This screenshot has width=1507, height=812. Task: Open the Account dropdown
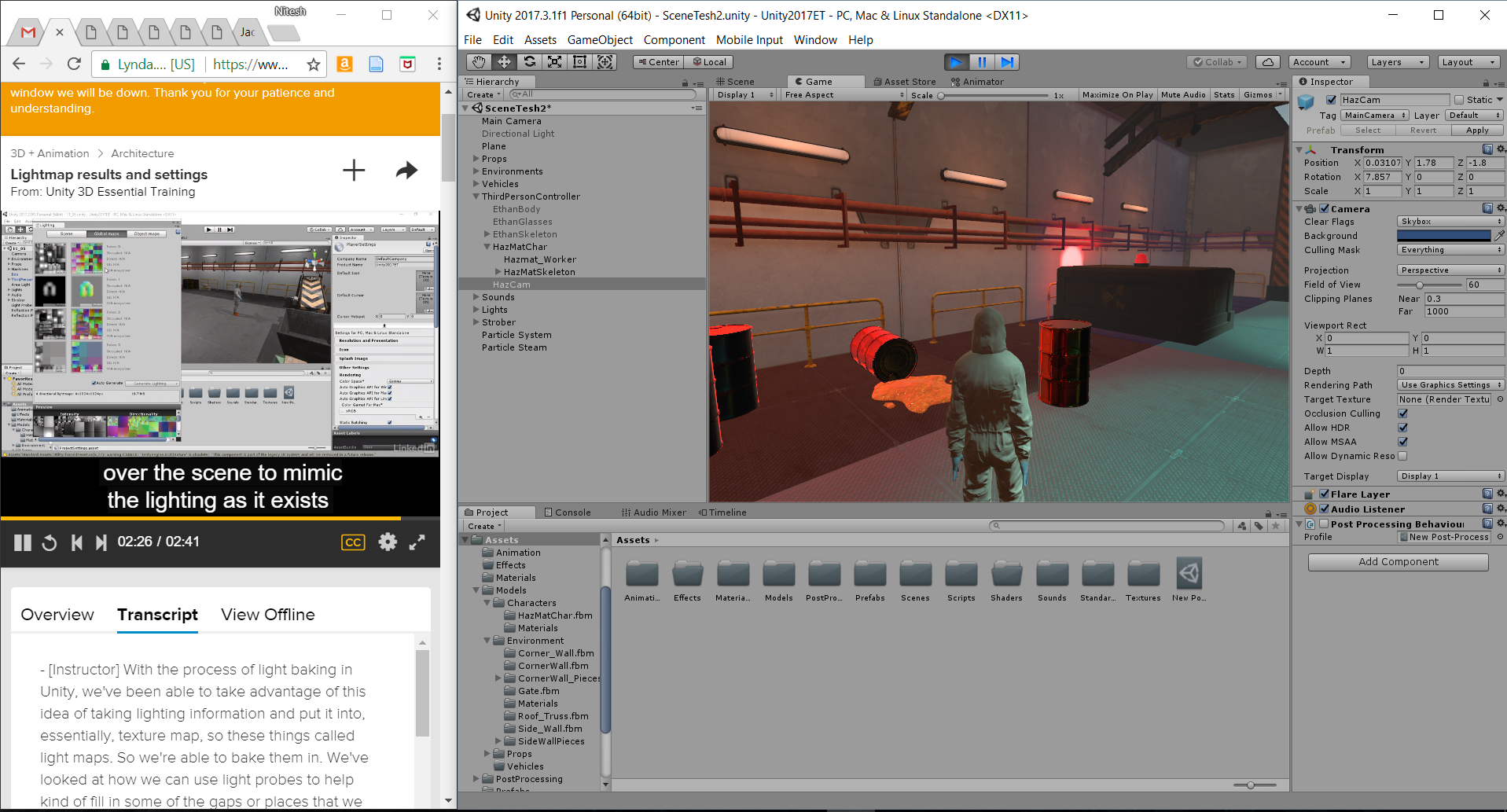pos(1320,62)
